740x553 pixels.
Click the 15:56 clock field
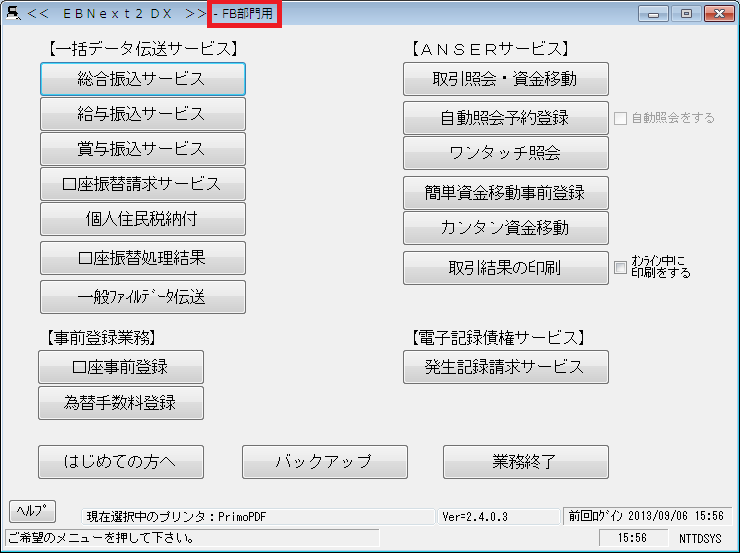tap(633, 538)
